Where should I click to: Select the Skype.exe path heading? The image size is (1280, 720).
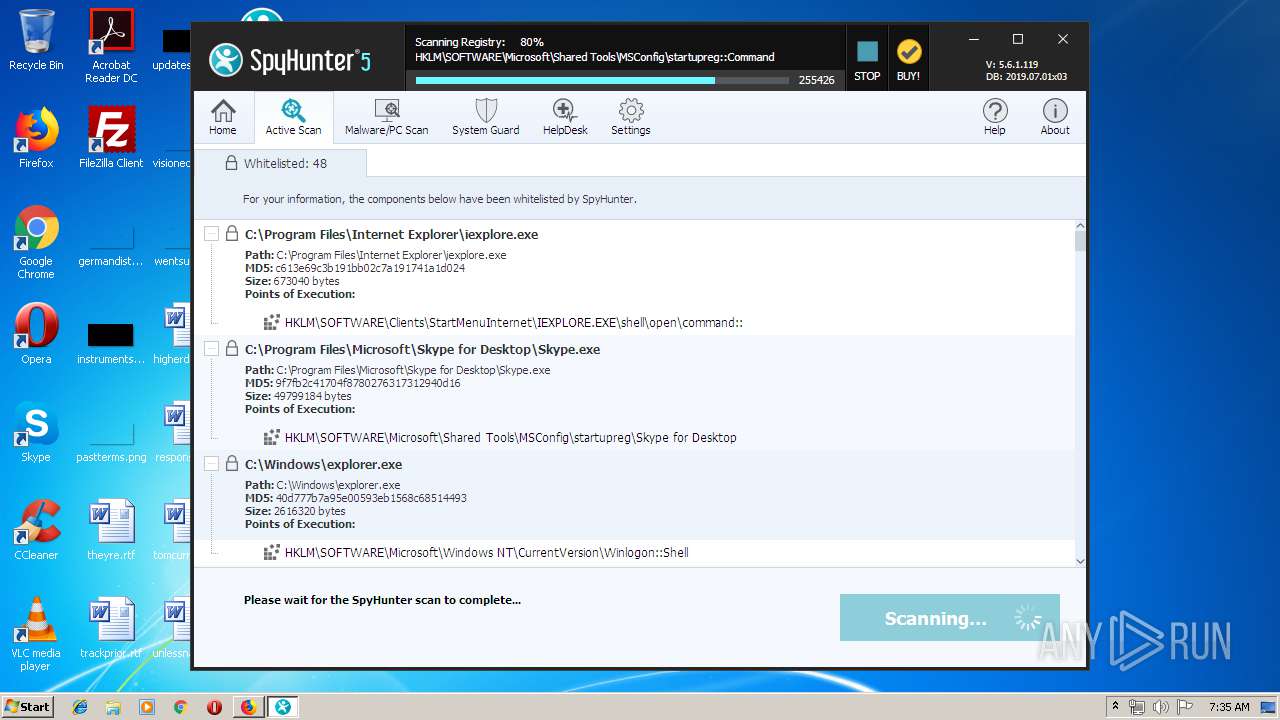tap(423, 349)
